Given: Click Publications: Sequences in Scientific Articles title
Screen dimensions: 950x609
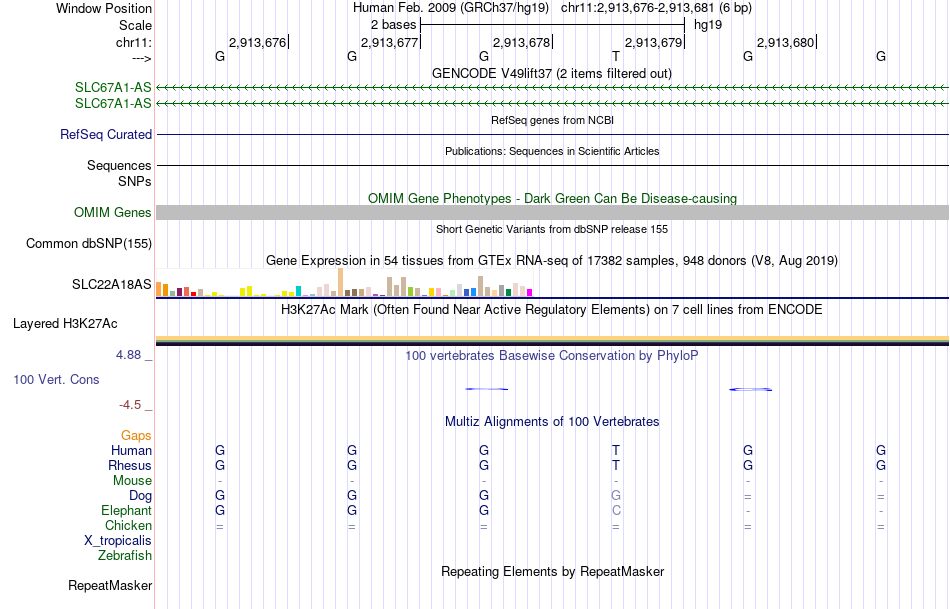Looking at the screenshot, I should click(552, 151).
